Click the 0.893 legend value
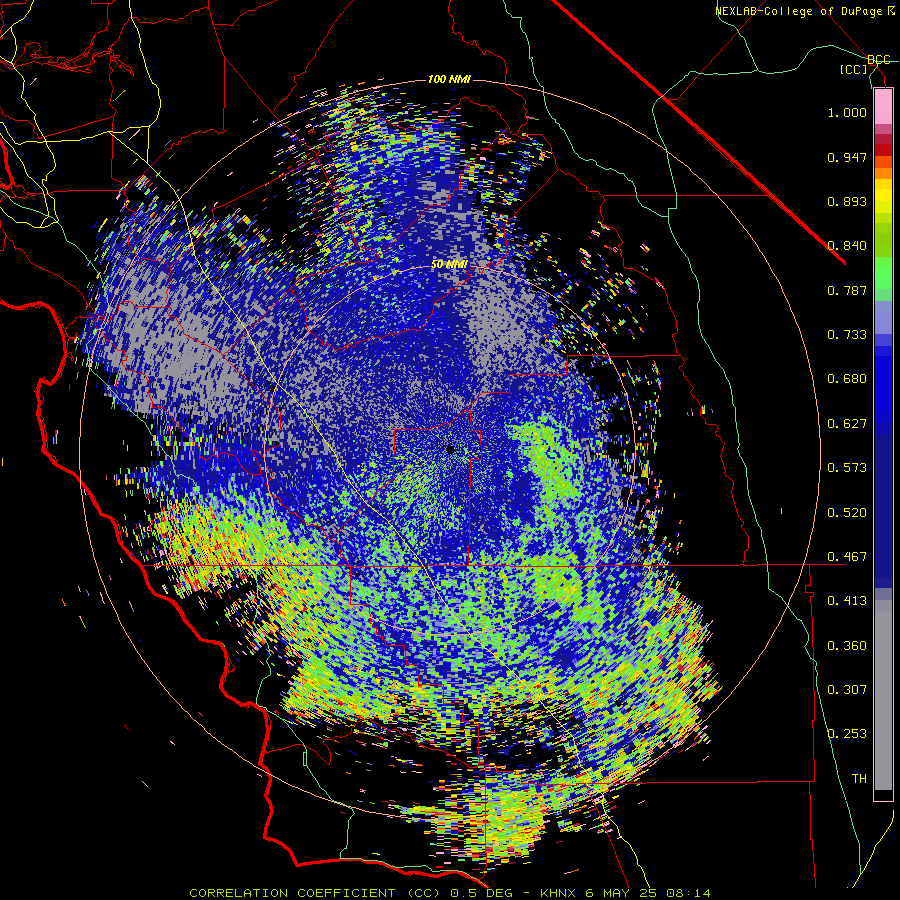900x900 pixels. [x=847, y=201]
